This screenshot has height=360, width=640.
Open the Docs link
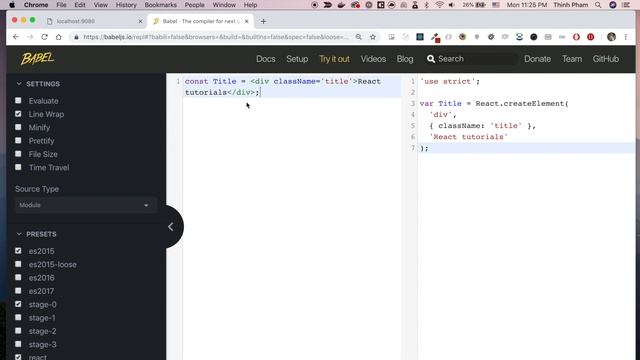(x=266, y=59)
